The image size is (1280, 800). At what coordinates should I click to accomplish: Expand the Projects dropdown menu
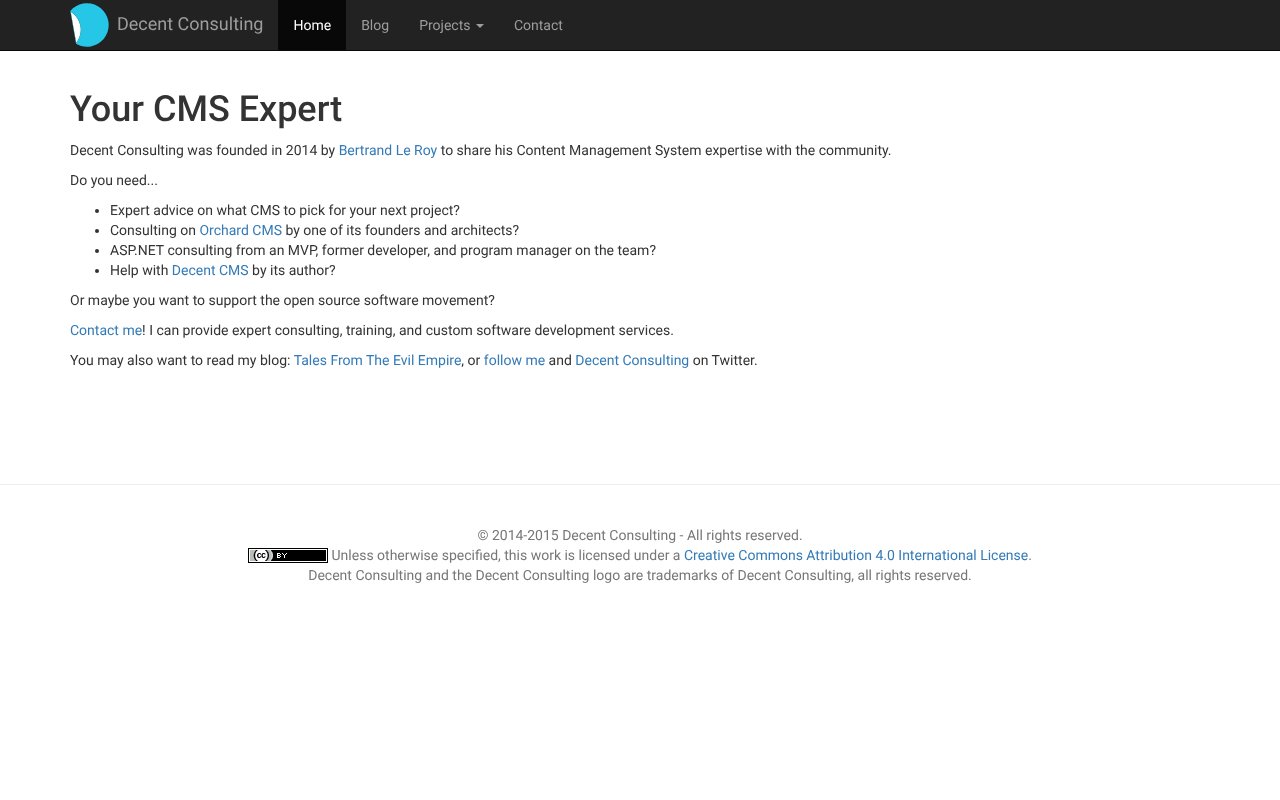(451, 25)
